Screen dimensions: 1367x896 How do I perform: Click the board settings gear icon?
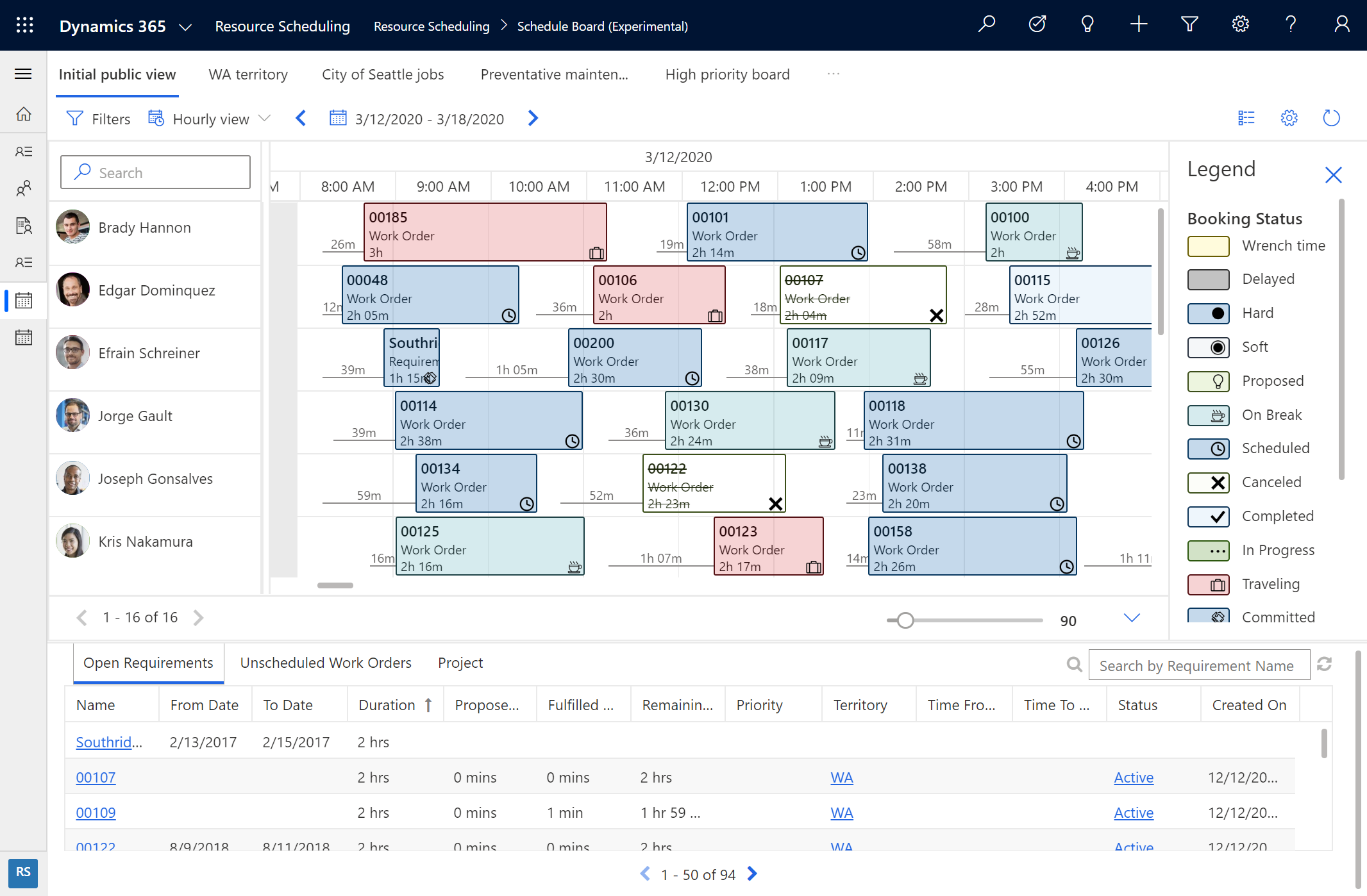pos(1289,119)
